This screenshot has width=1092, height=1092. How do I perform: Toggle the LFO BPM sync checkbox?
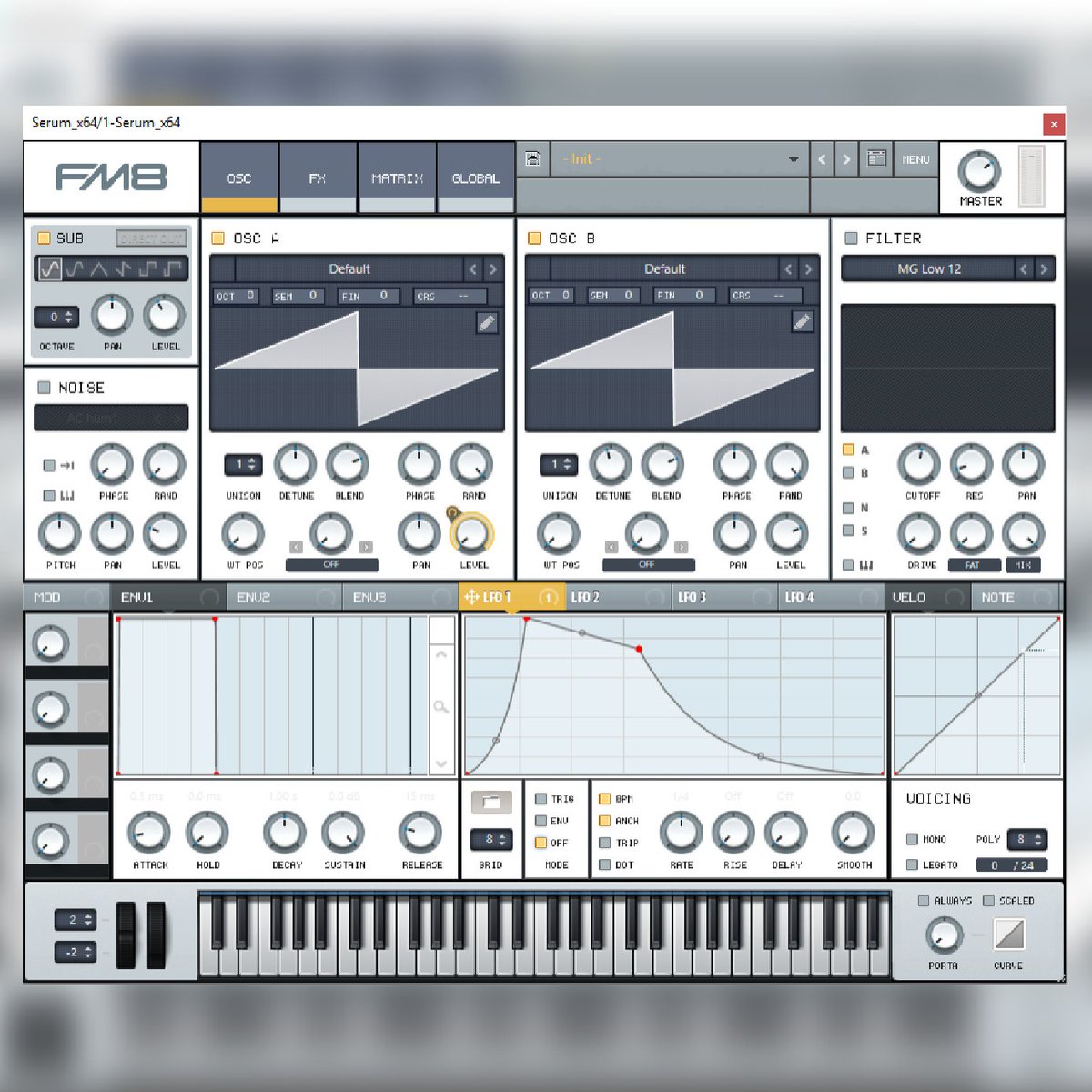(604, 798)
